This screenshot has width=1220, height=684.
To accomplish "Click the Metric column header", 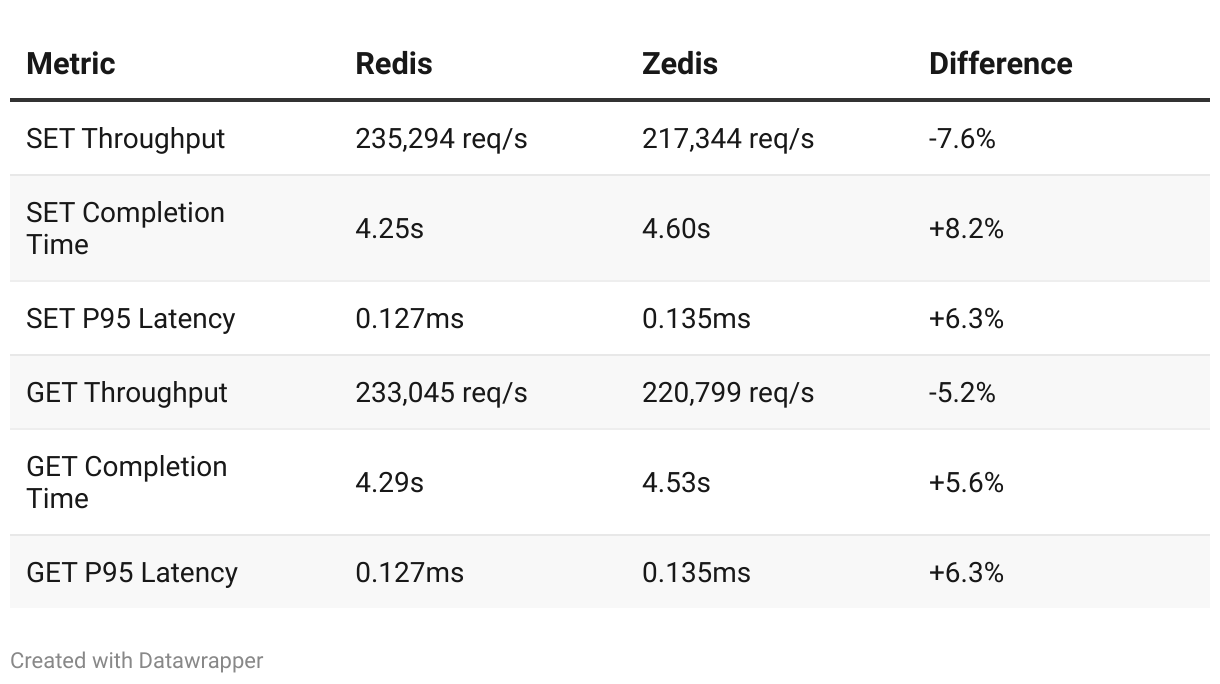I will (x=71, y=64).
